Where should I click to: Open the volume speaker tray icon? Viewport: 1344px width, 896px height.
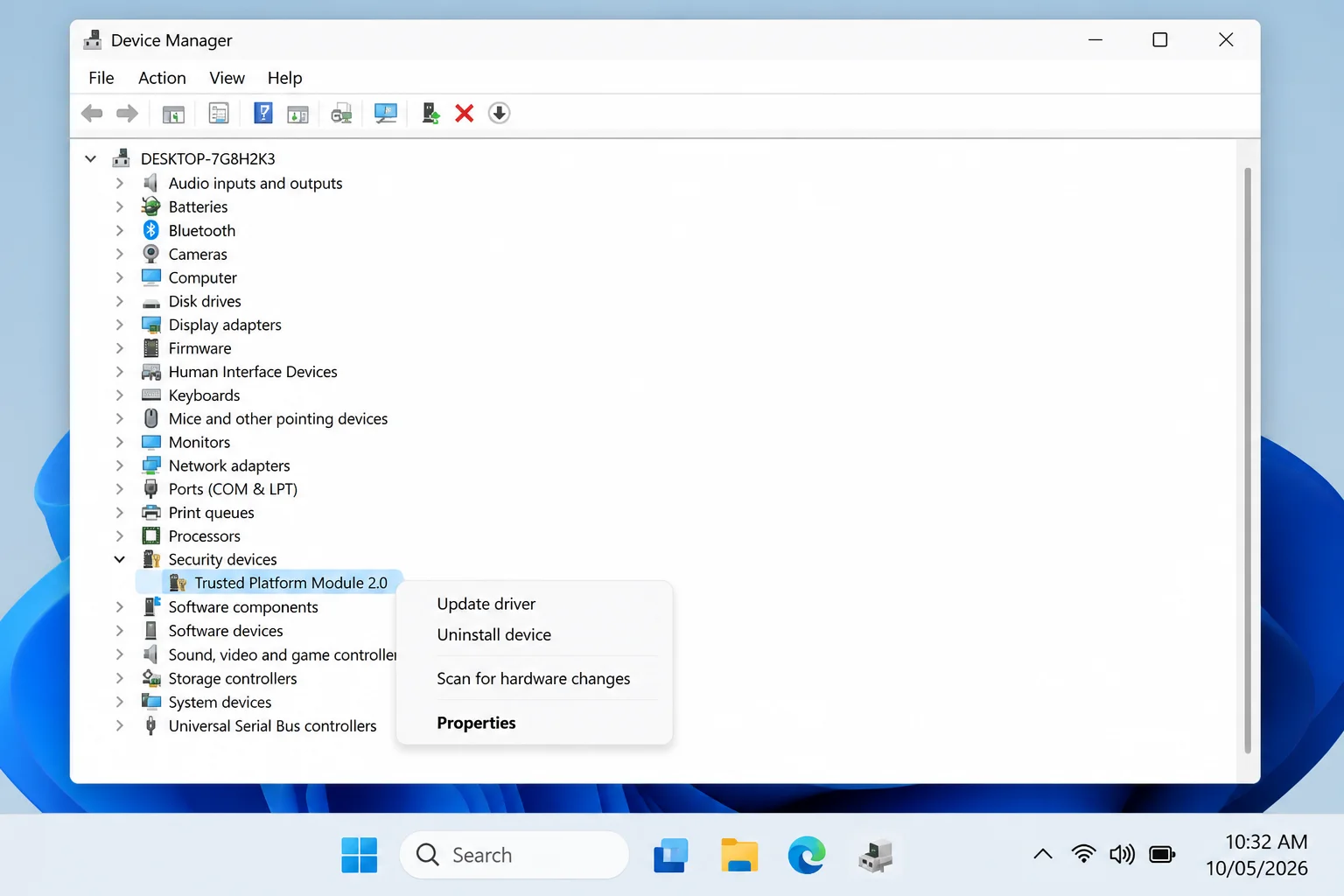click(1122, 854)
